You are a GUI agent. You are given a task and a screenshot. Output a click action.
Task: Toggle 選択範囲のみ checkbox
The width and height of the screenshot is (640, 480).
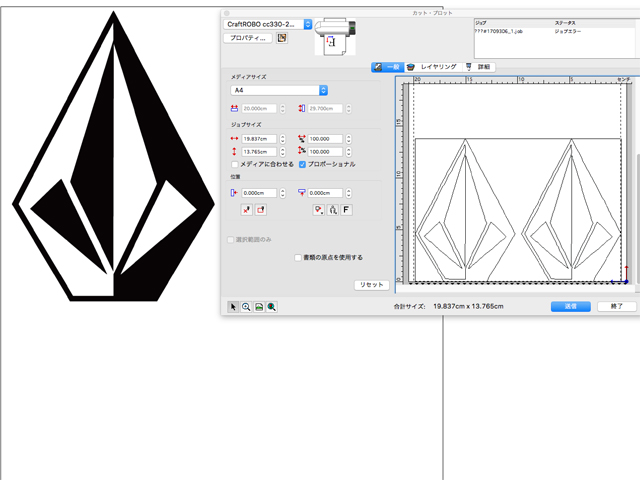pyautogui.click(x=230, y=240)
